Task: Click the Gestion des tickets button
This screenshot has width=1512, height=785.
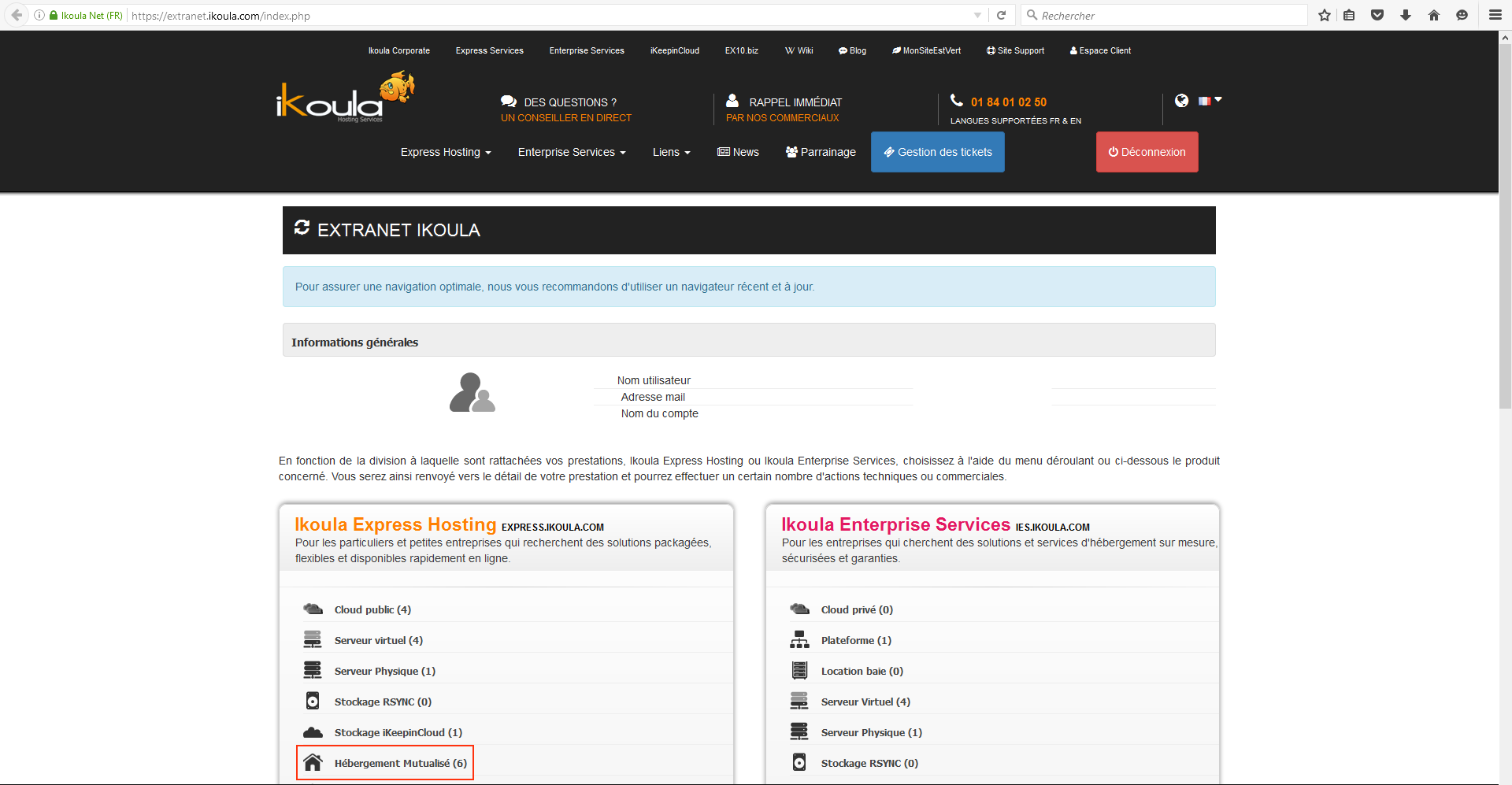Action: click(x=937, y=152)
